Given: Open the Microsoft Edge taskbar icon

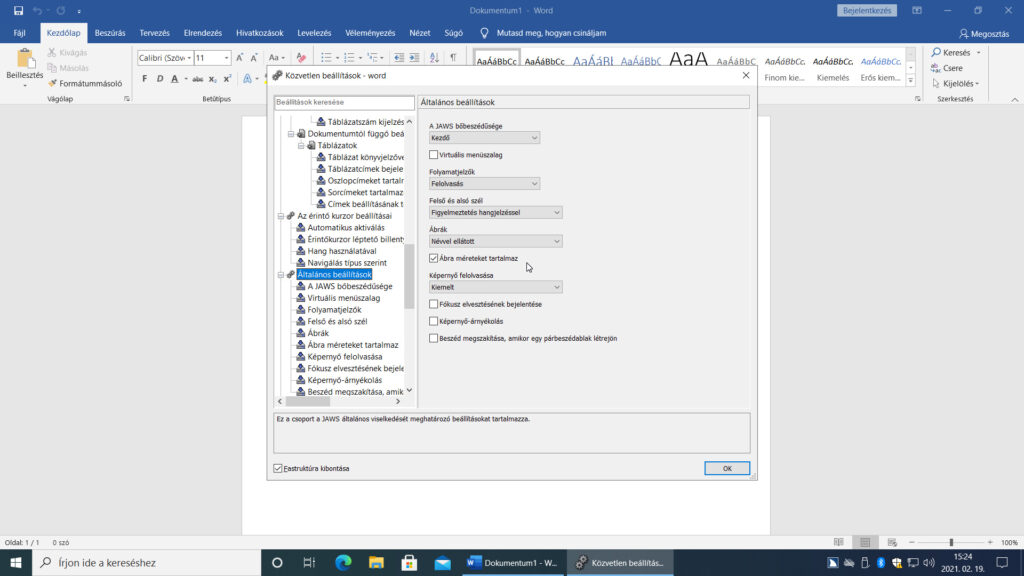Looking at the screenshot, I should click(x=343, y=562).
